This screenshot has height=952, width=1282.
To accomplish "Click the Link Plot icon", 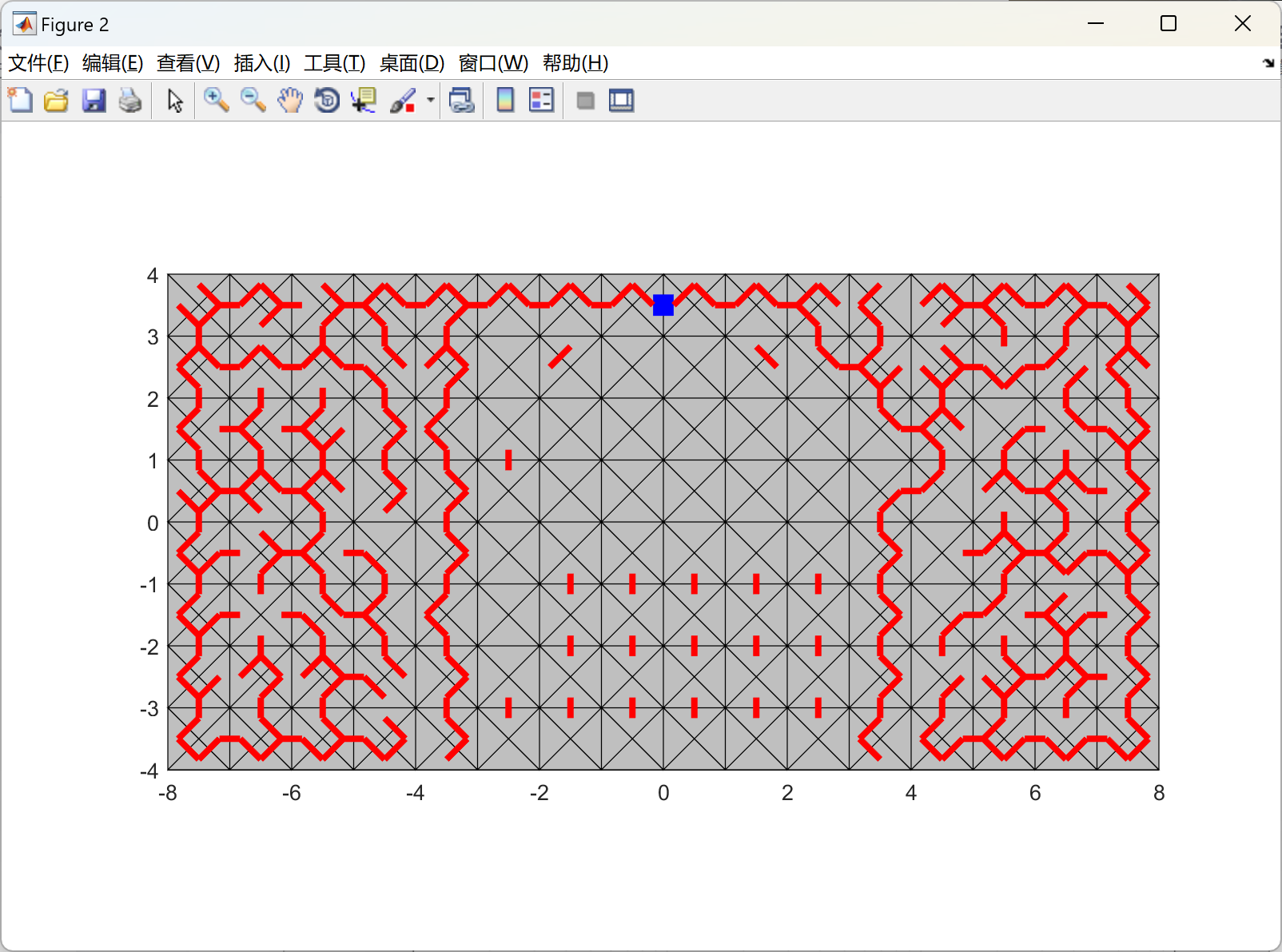I will coord(462,101).
